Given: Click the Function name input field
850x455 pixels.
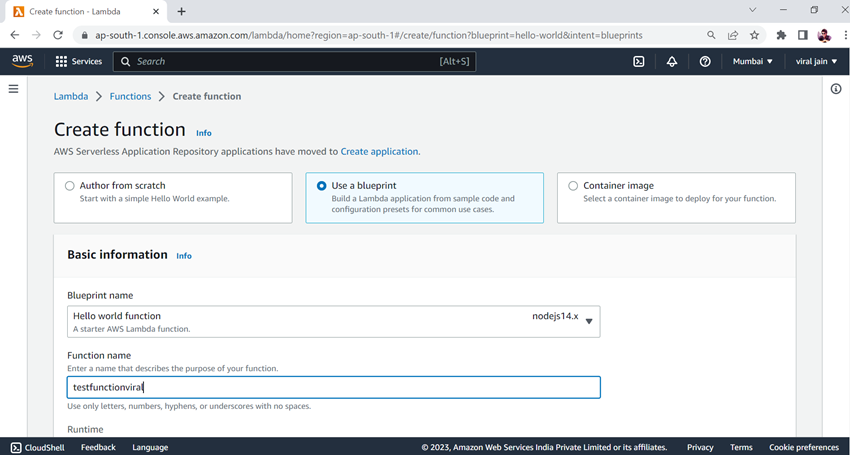Looking at the screenshot, I should (333, 387).
